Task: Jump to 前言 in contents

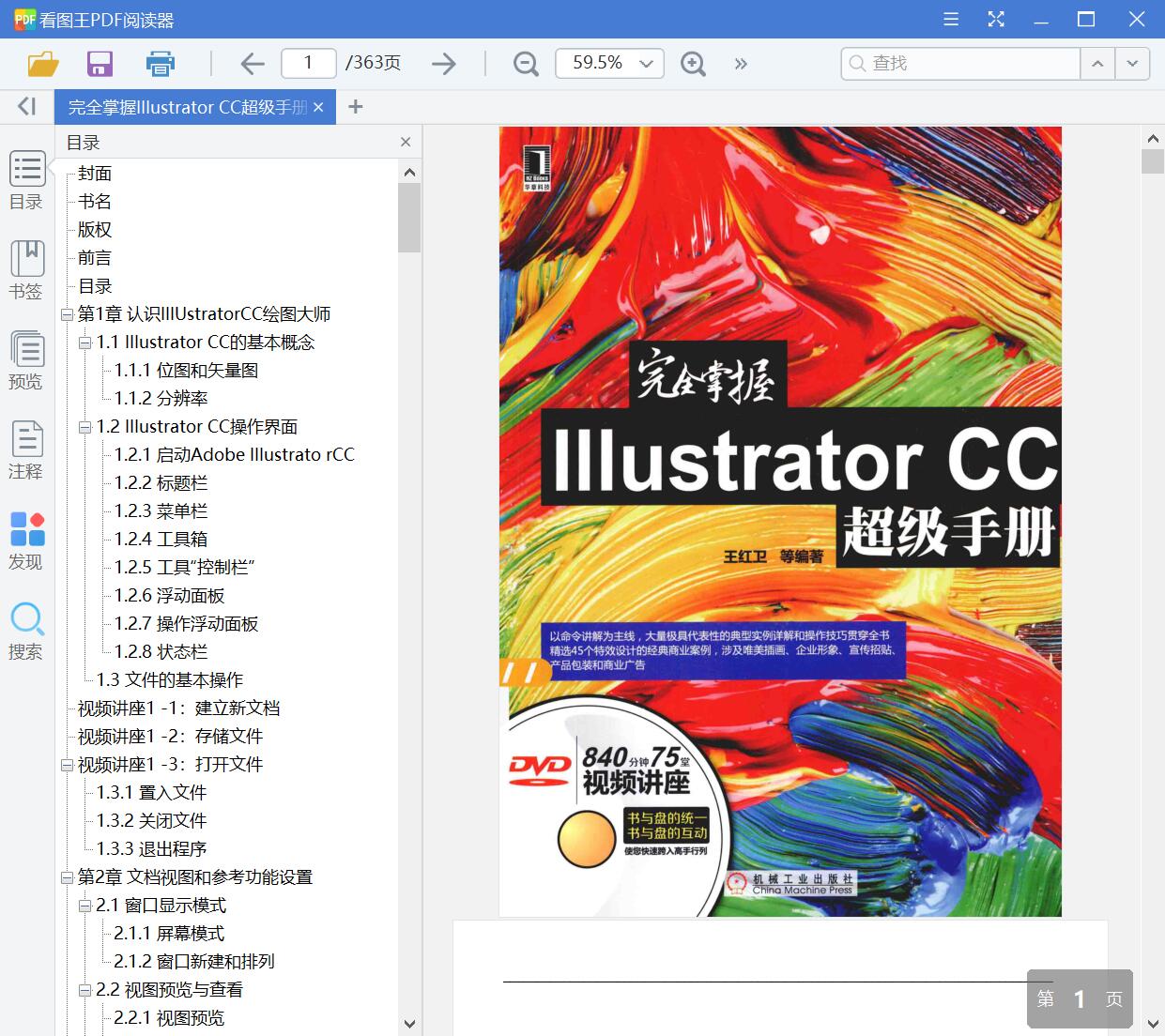Action: point(95,258)
